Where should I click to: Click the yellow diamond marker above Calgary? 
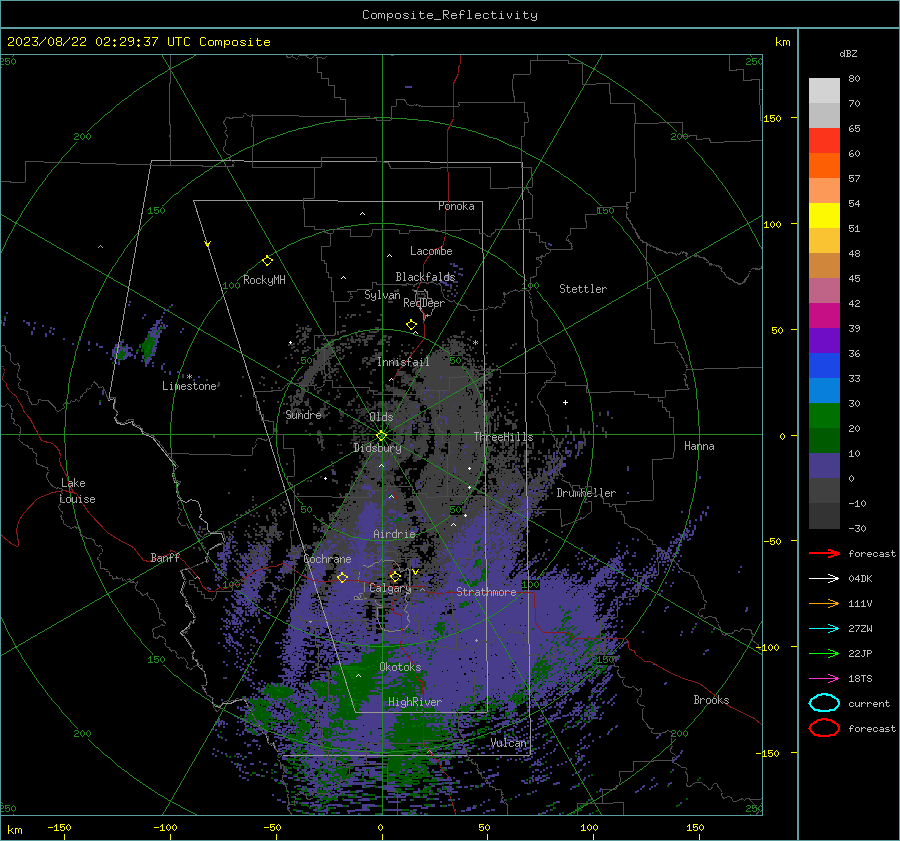pos(395,576)
